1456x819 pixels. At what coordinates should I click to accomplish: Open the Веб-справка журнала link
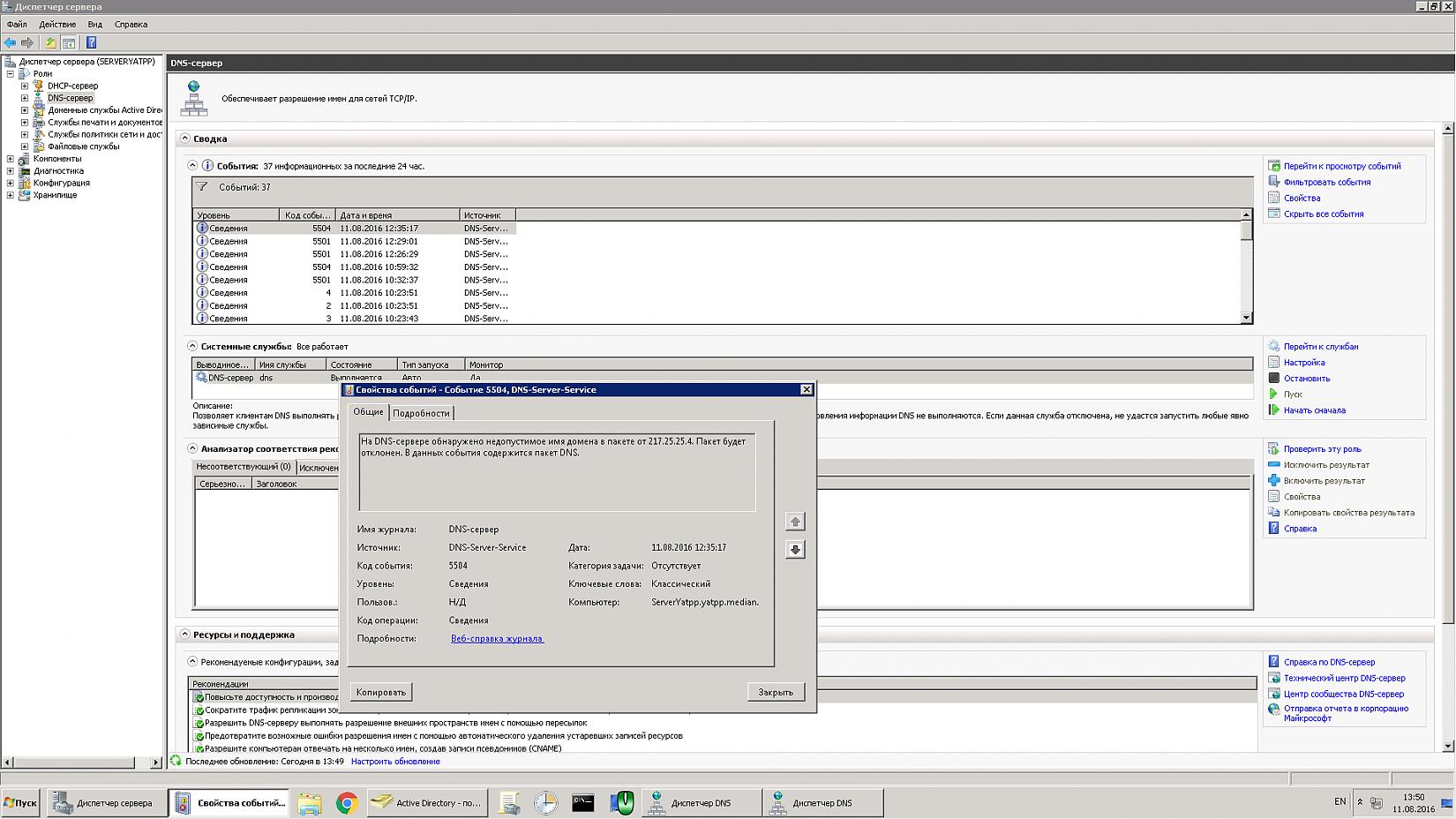[497, 639]
